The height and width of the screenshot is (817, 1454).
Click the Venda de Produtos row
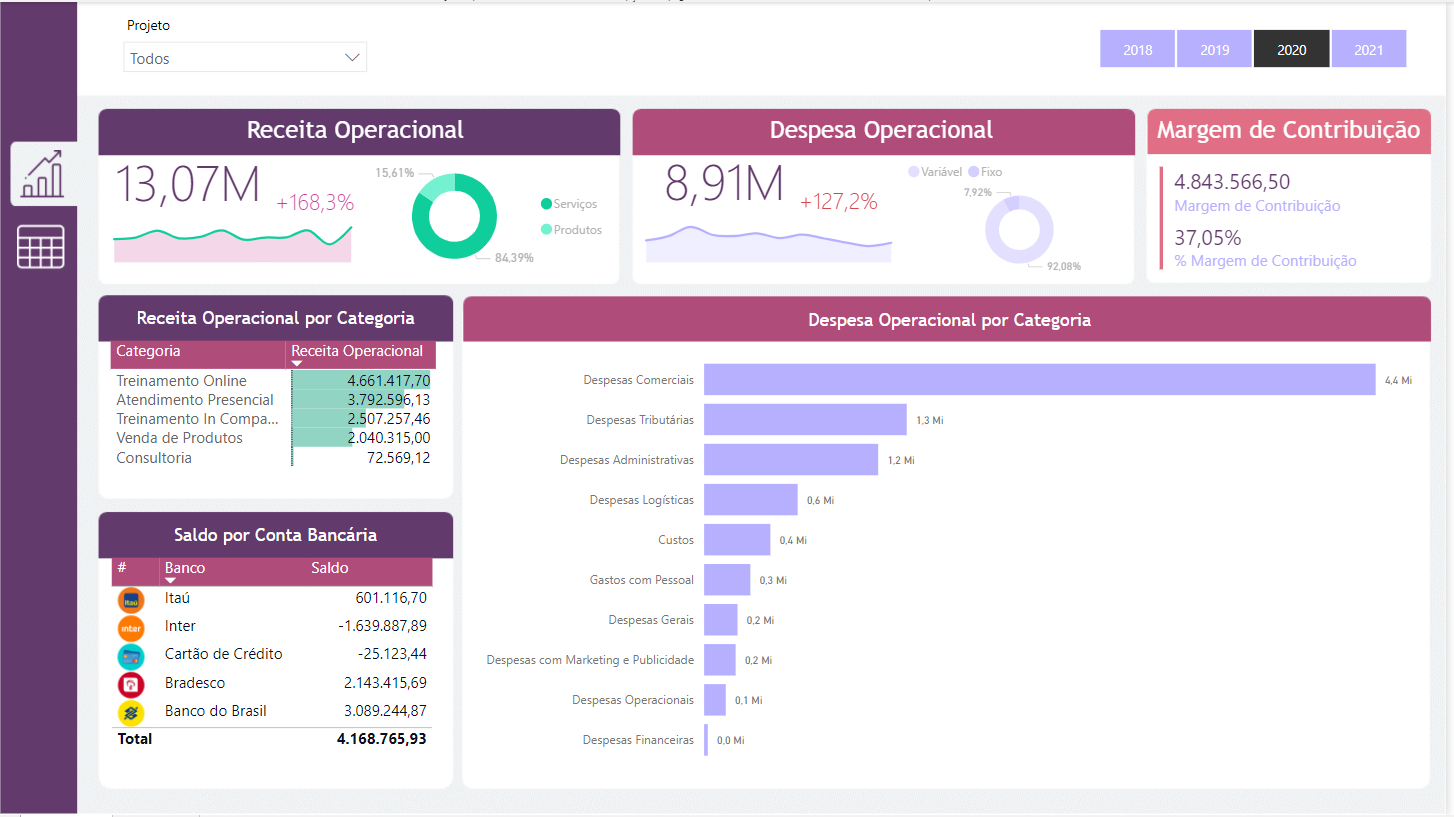273,438
